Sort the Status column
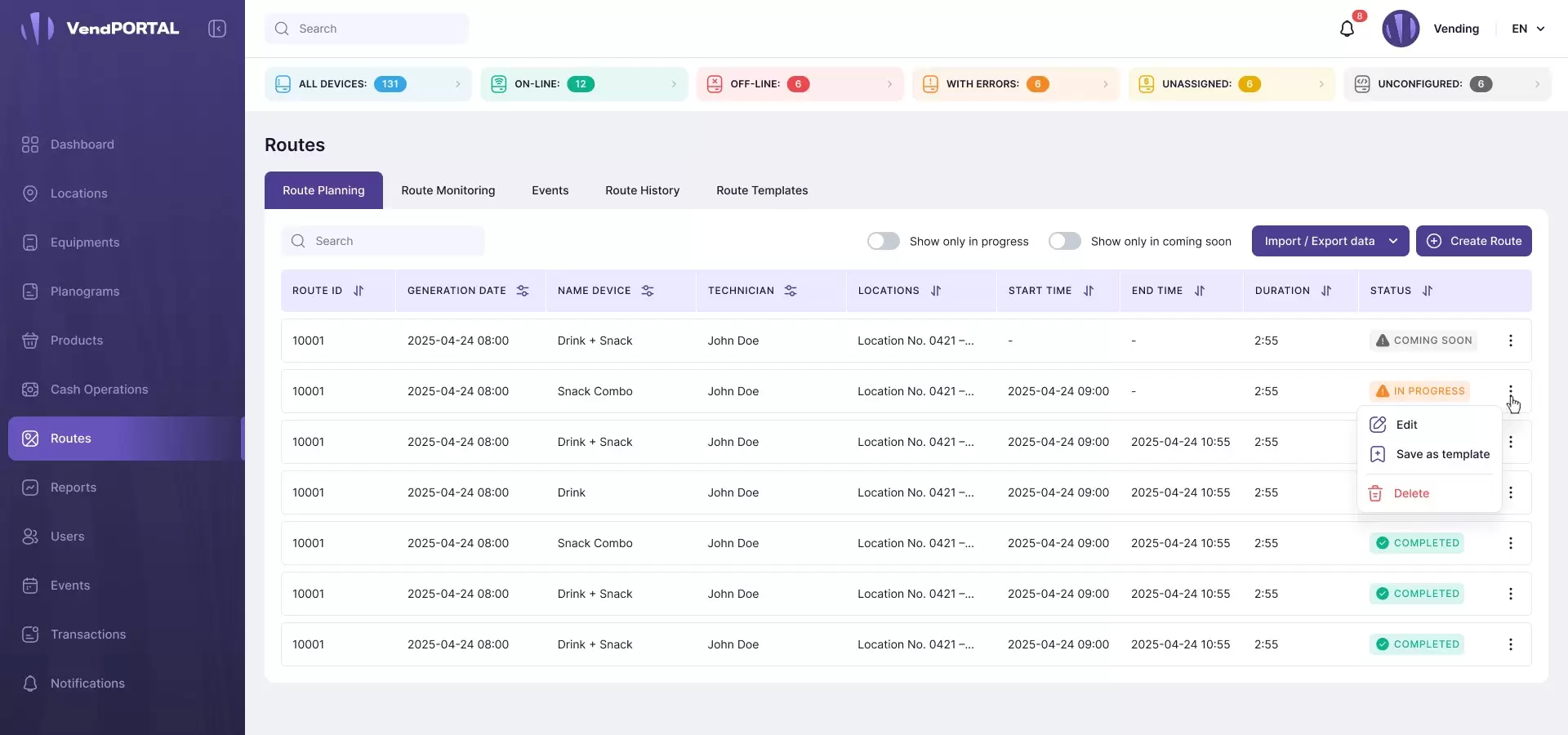Screen dimensions: 1568x735 tap(1428, 291)
